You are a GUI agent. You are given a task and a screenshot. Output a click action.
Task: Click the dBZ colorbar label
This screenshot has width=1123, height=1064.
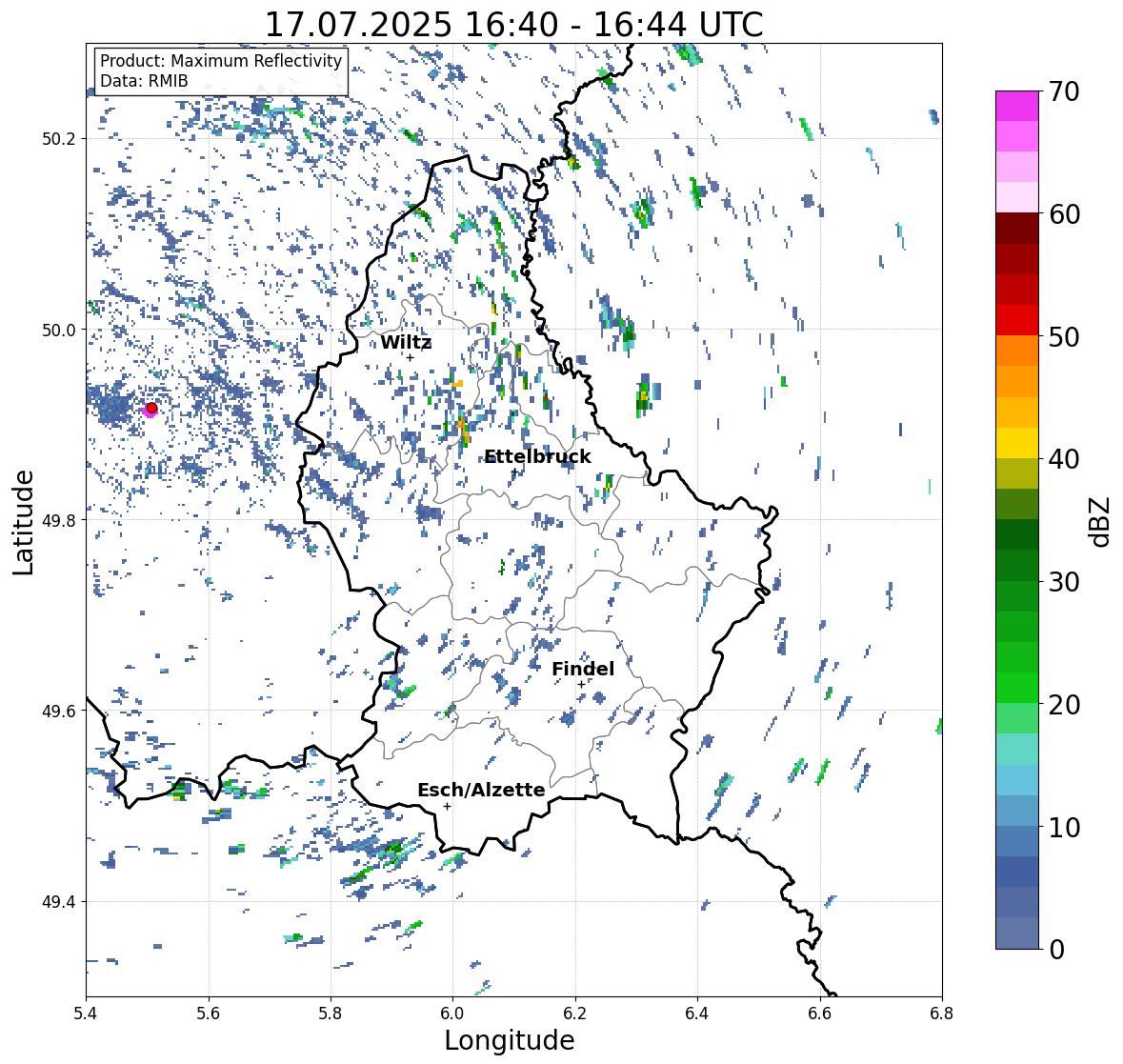pyautogui.click(x=1101, y=521)
